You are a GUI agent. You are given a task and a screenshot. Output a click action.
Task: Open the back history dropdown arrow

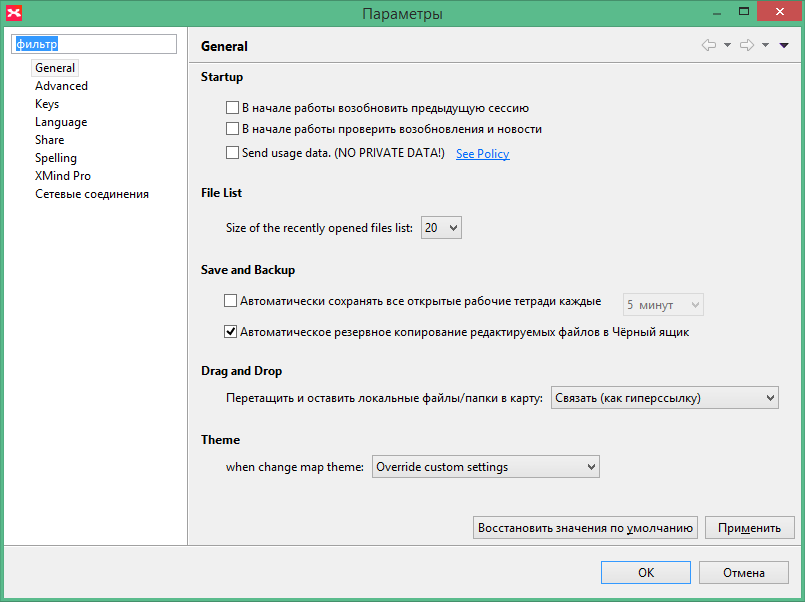click(727, 45)
